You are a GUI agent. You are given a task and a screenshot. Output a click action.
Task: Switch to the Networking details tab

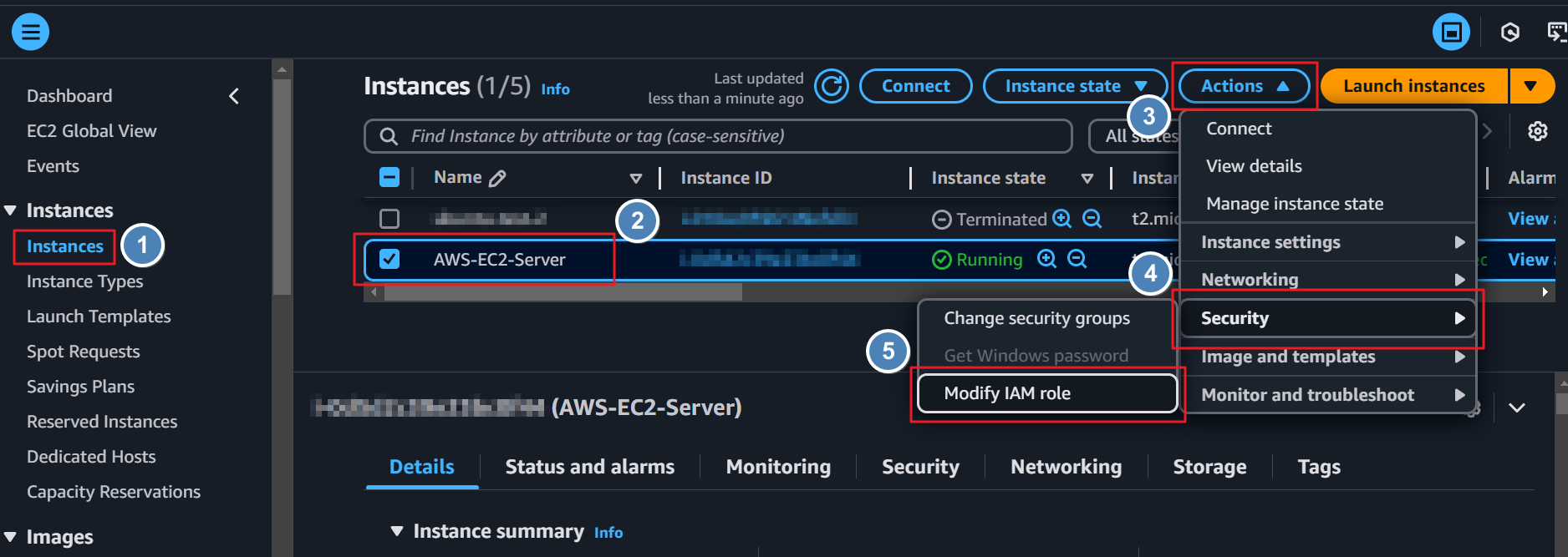coord(1066,467)
